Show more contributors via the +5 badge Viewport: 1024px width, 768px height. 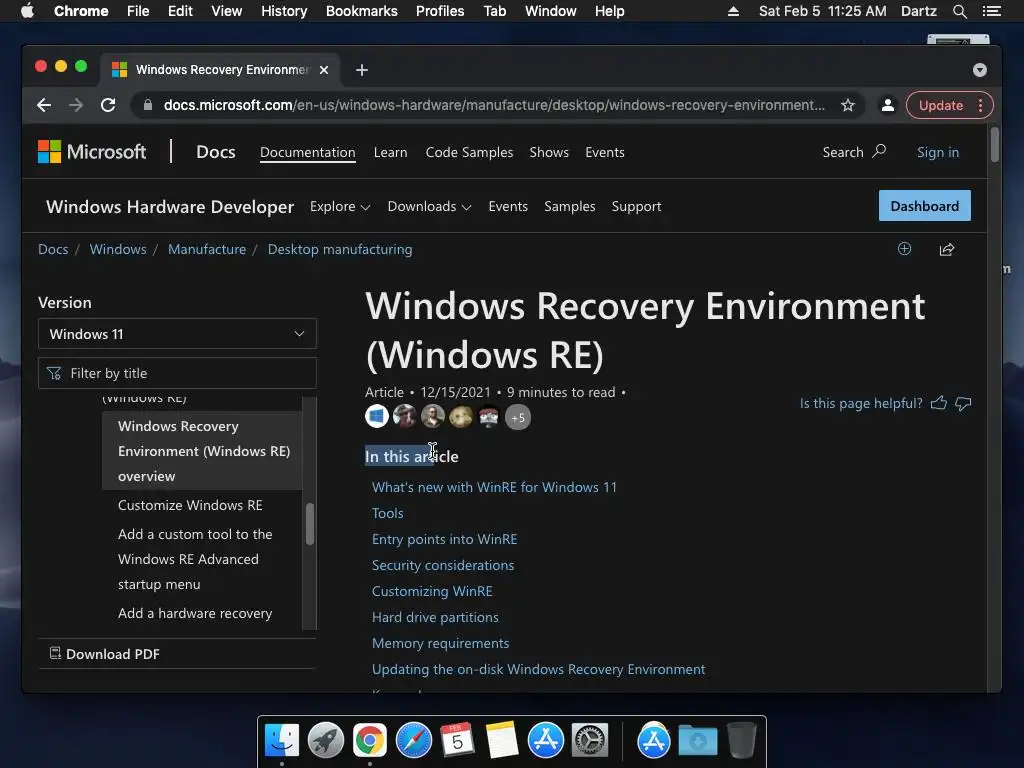click(518, 417)
